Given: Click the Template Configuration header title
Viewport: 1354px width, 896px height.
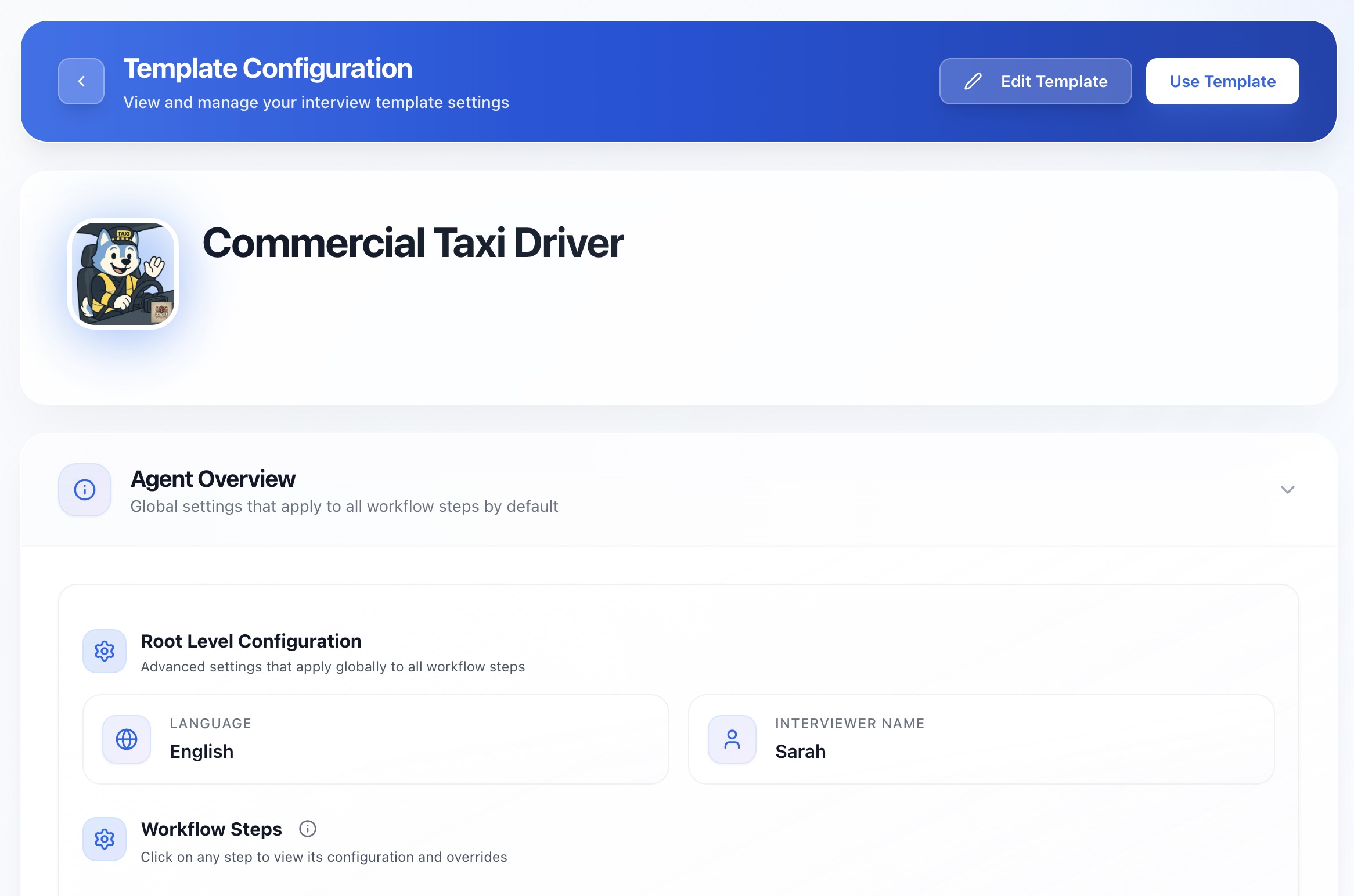Looking at the screenshot, I should 268,68.
